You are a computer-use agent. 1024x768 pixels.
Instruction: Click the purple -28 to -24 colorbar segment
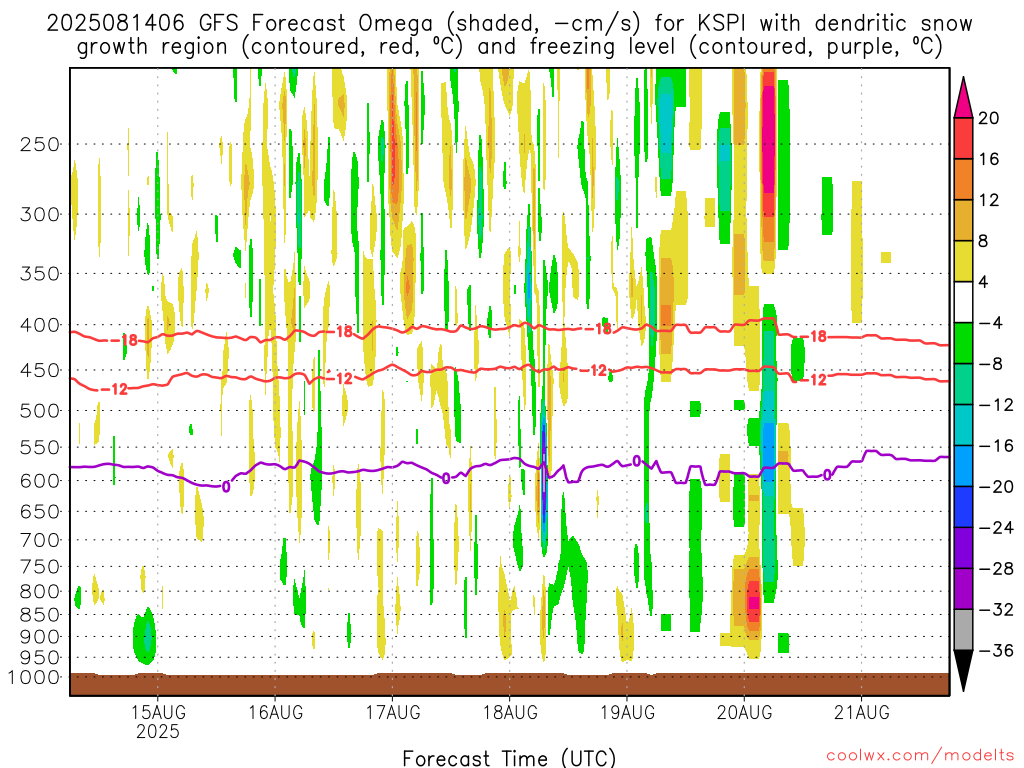[963, 548]
